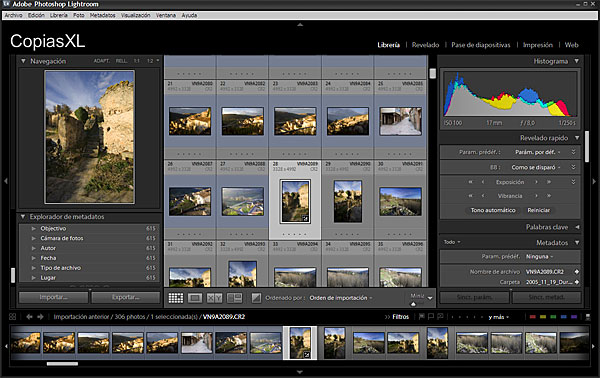Click the Importar... button

coord(54,297)
